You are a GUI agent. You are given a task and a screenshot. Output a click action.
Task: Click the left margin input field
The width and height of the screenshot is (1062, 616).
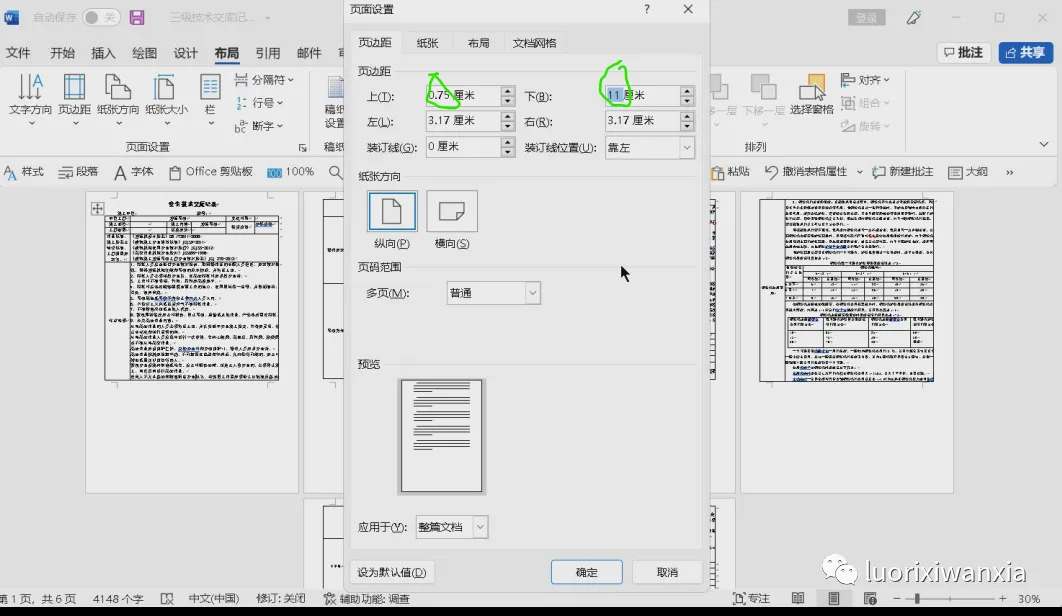pyautogui.click(x=463, y=121)
